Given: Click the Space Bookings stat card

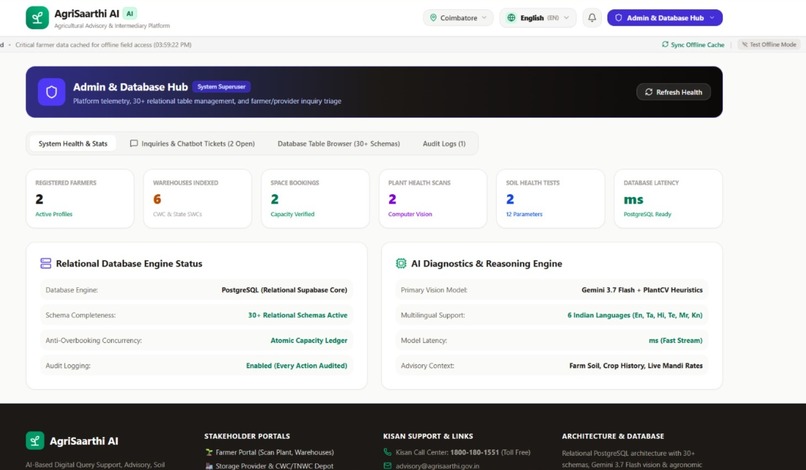Looking at the screenshot, I should tap(315, 198).
